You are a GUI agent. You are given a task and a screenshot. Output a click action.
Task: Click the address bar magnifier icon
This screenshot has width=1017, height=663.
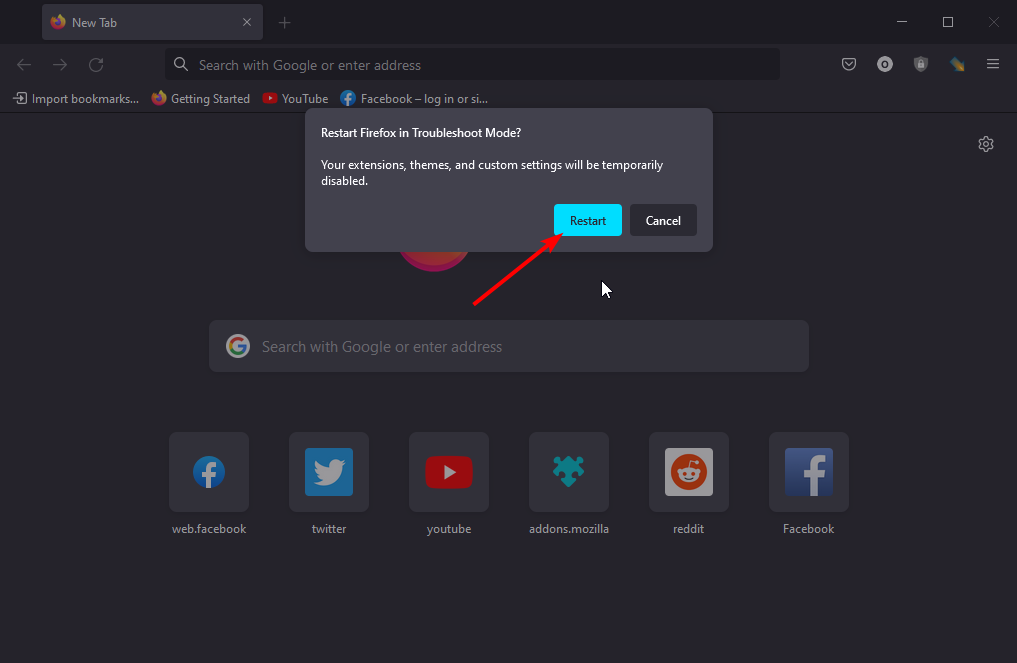pos(181,64)
